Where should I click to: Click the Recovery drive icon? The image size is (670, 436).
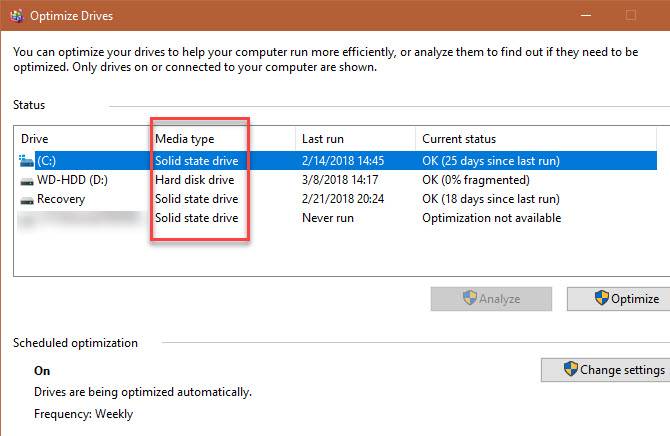click(26, 199)
